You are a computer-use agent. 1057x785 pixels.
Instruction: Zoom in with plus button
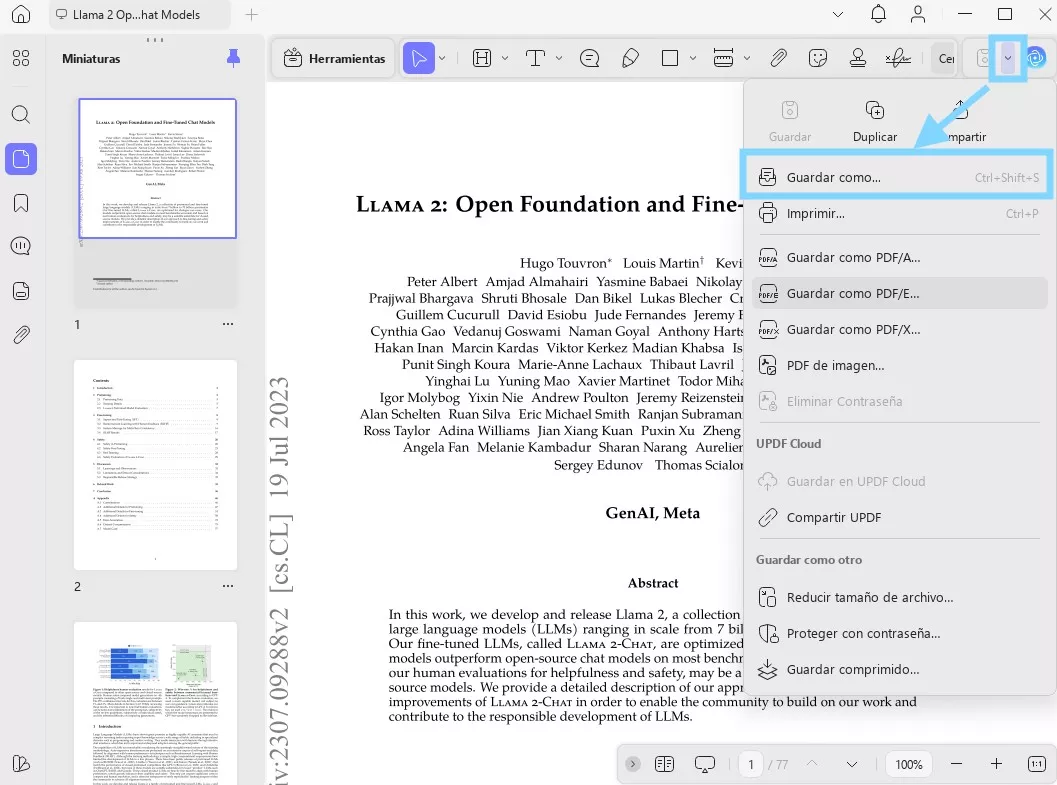pos(996,763)
